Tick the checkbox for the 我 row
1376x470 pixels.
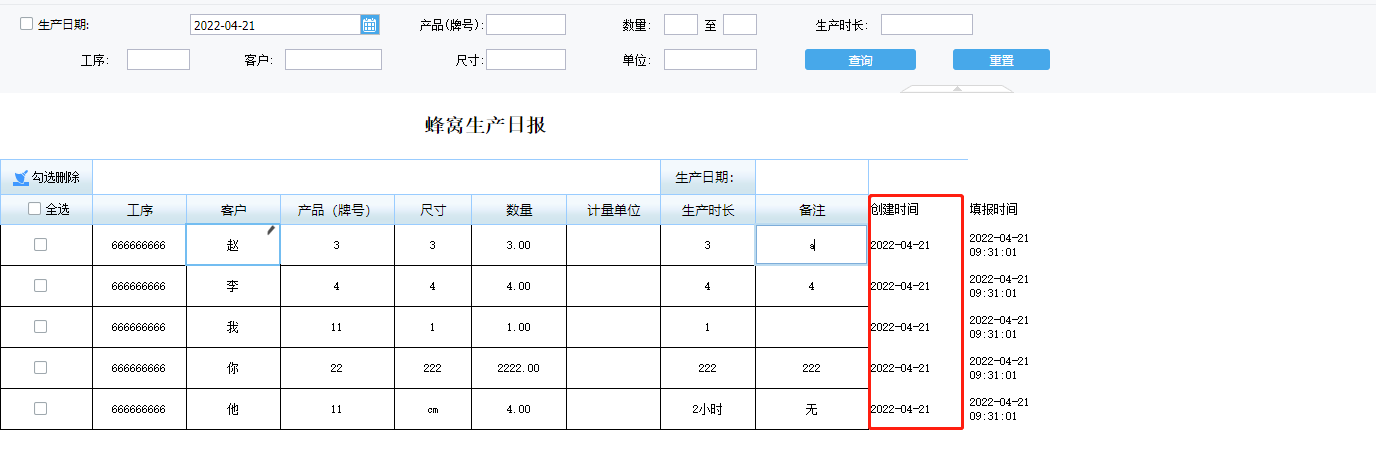coord(41,326)
